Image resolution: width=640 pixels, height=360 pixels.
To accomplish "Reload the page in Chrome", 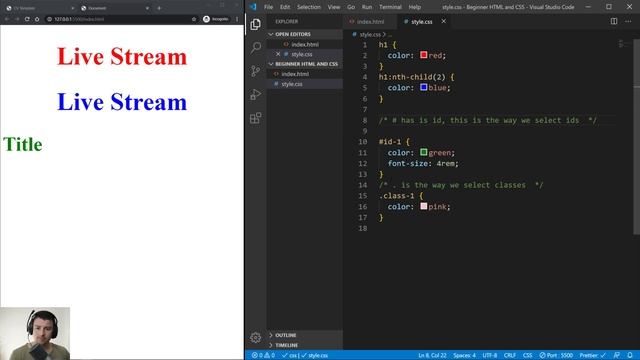I will 27,19.
